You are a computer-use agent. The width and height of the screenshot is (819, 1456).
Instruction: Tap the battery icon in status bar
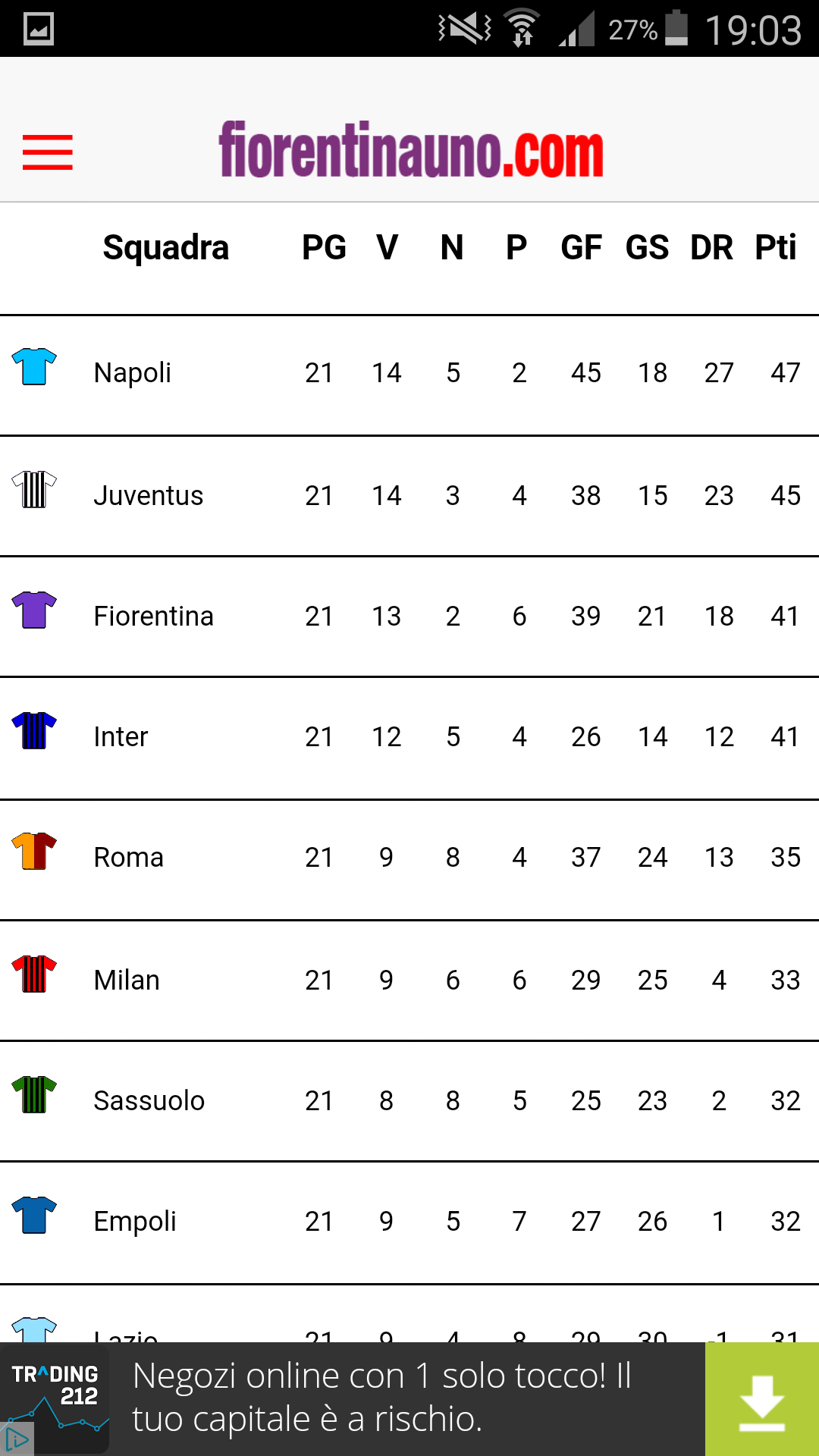pos(676,29)
